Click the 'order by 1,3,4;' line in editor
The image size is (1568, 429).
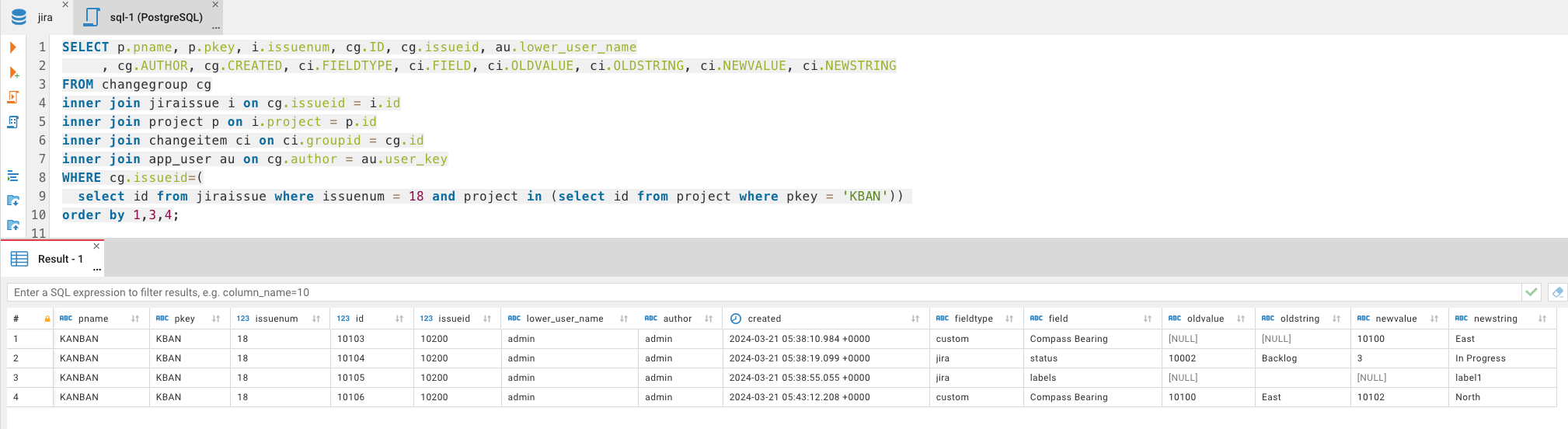pos(120,215)
